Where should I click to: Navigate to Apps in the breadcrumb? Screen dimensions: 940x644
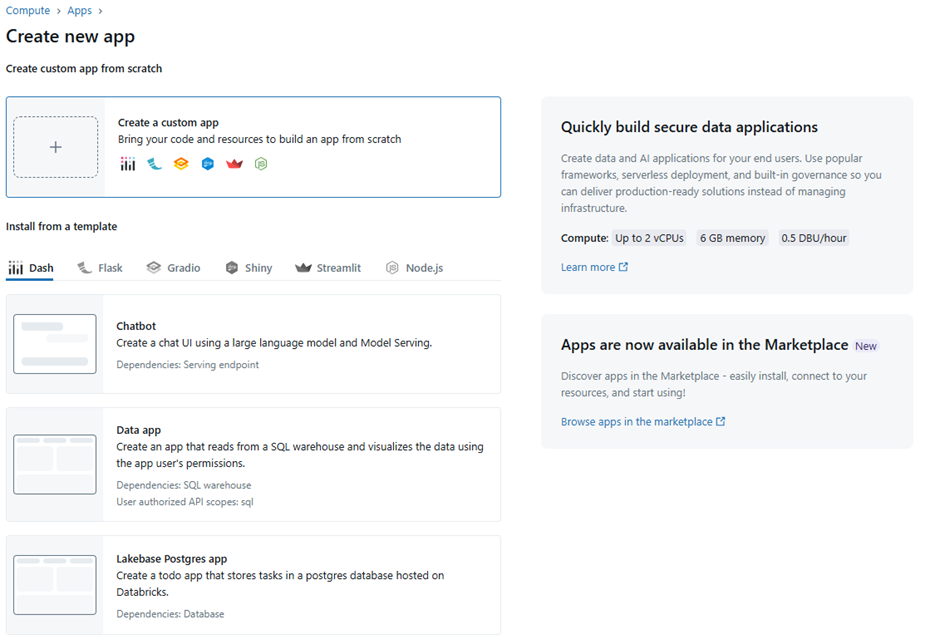(79, 11)
